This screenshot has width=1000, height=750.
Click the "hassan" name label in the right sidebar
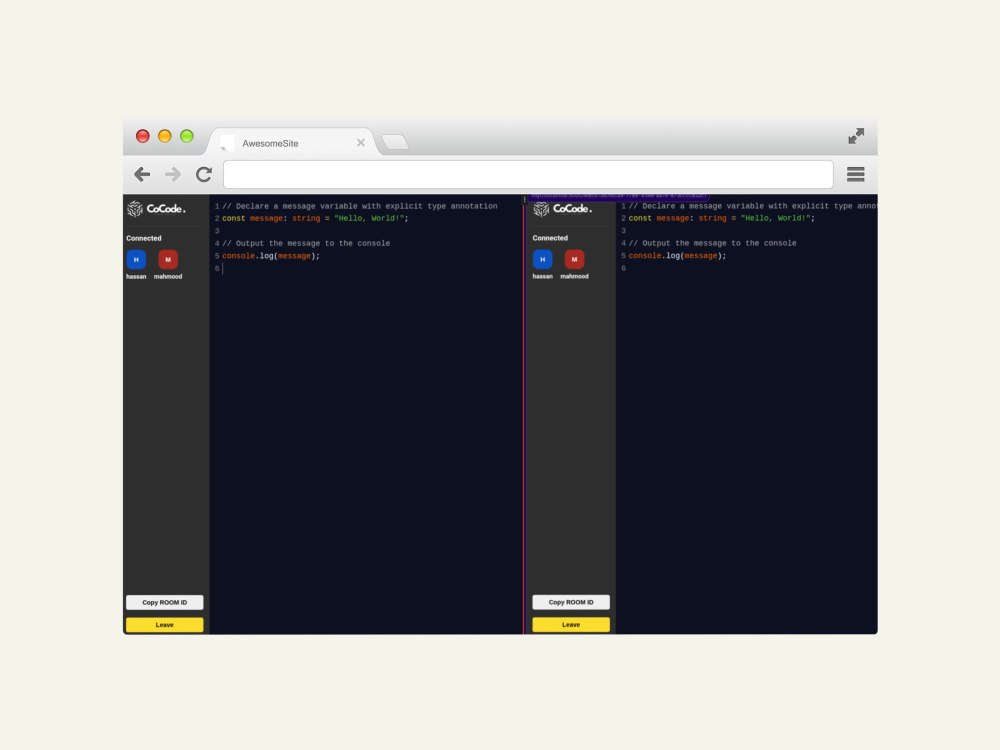click(x=542, y=277)
